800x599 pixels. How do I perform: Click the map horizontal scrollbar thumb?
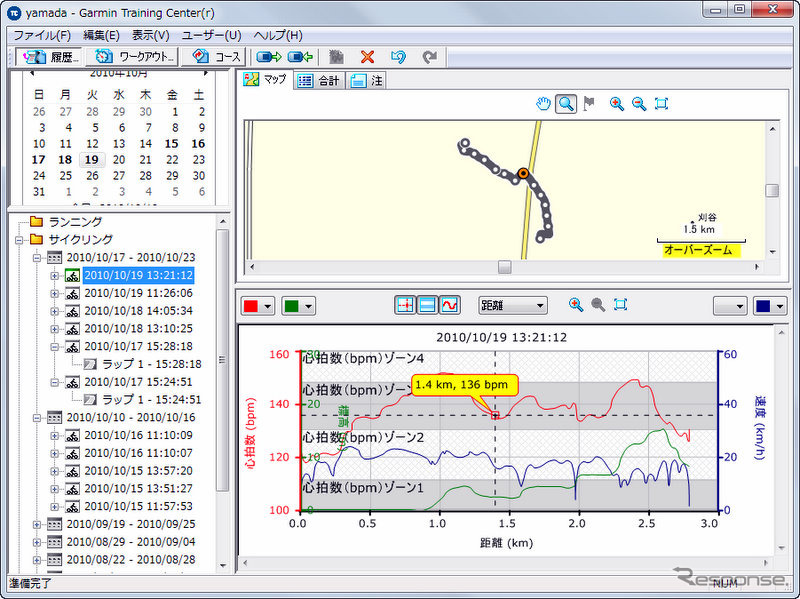pyautogui.click(x=505, y=267)
